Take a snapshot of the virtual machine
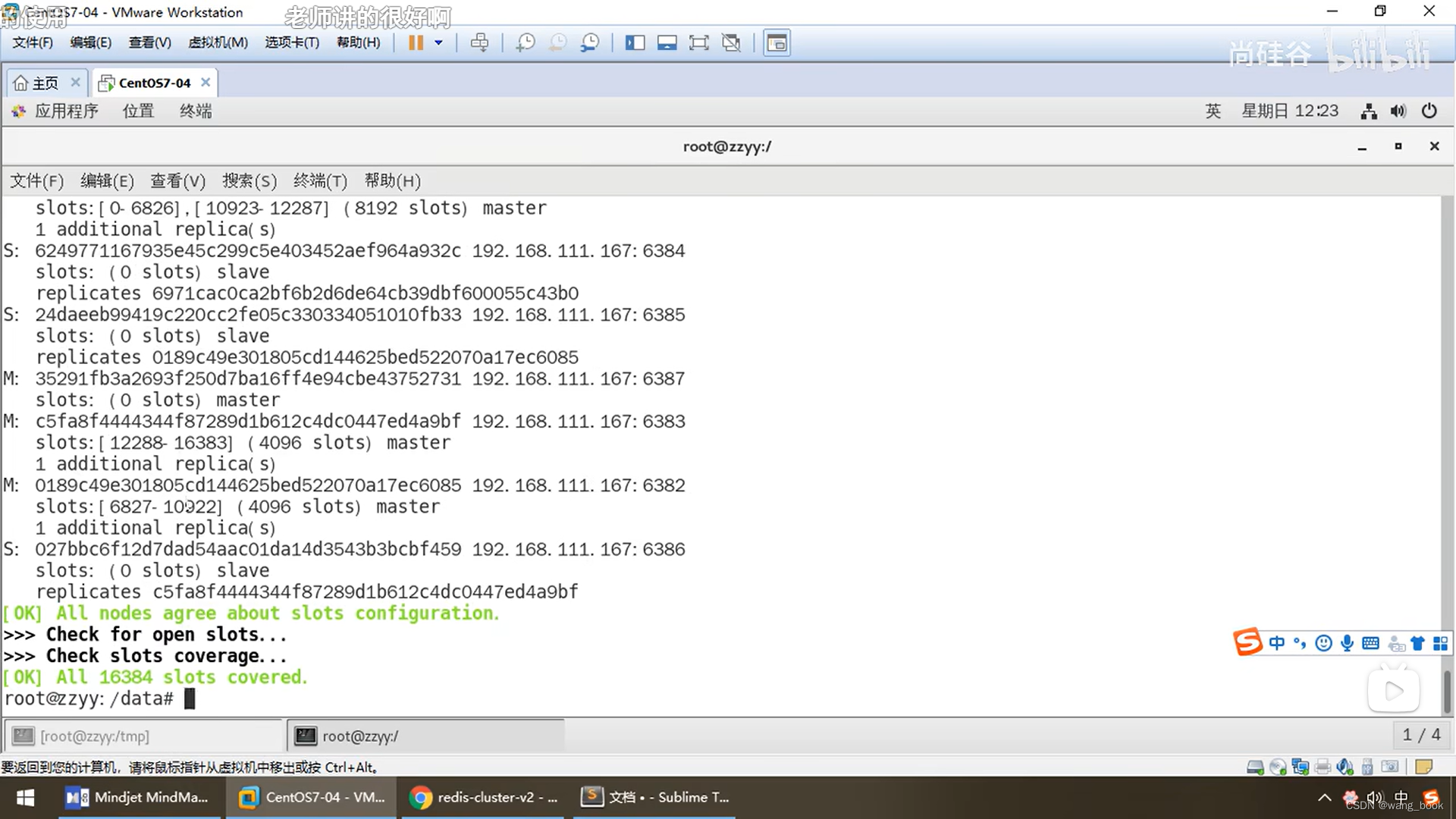The image size is (1456, 819). (x=525, y=42)
